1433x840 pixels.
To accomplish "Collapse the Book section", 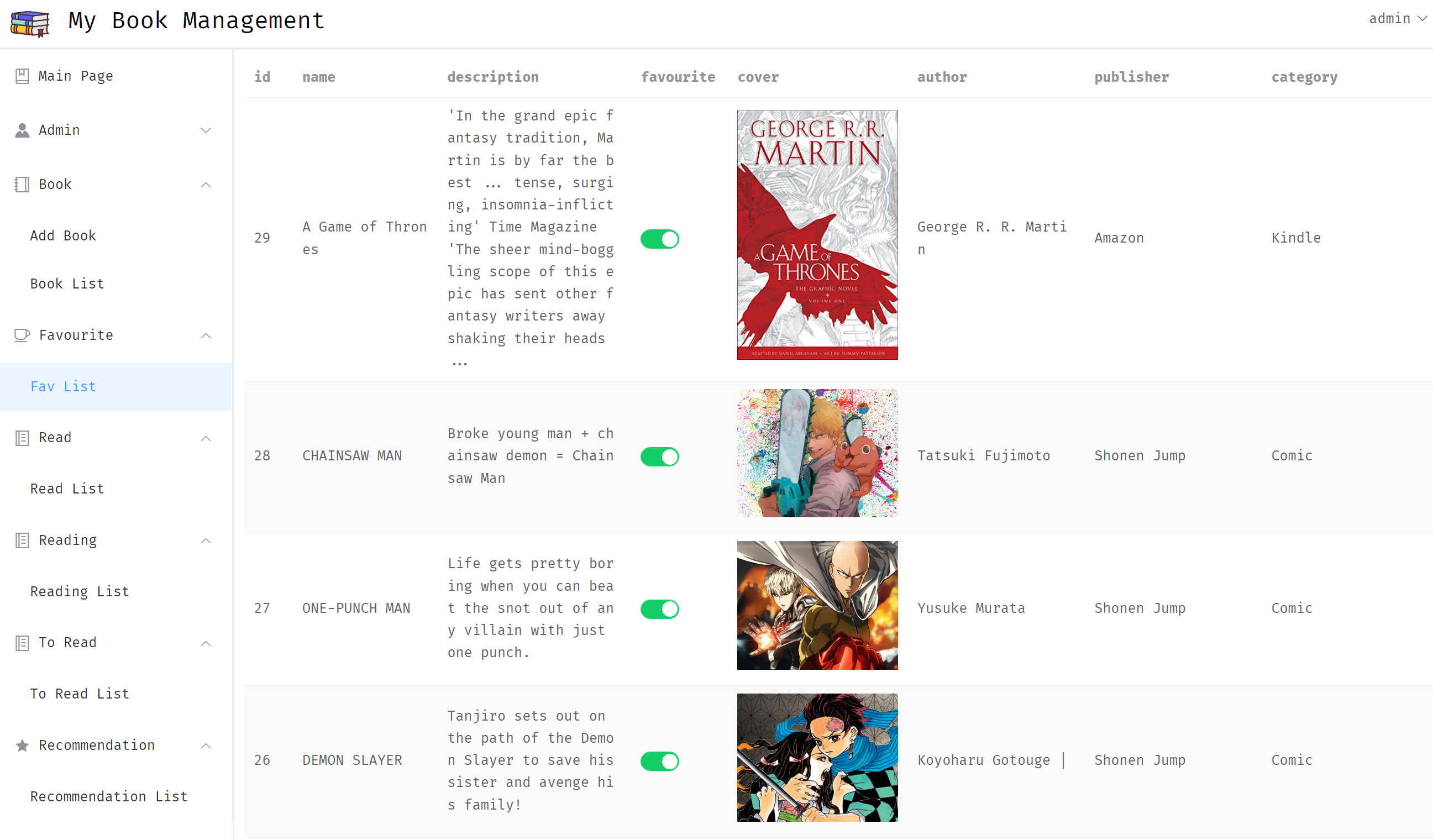I will click(x=206, y=184).
